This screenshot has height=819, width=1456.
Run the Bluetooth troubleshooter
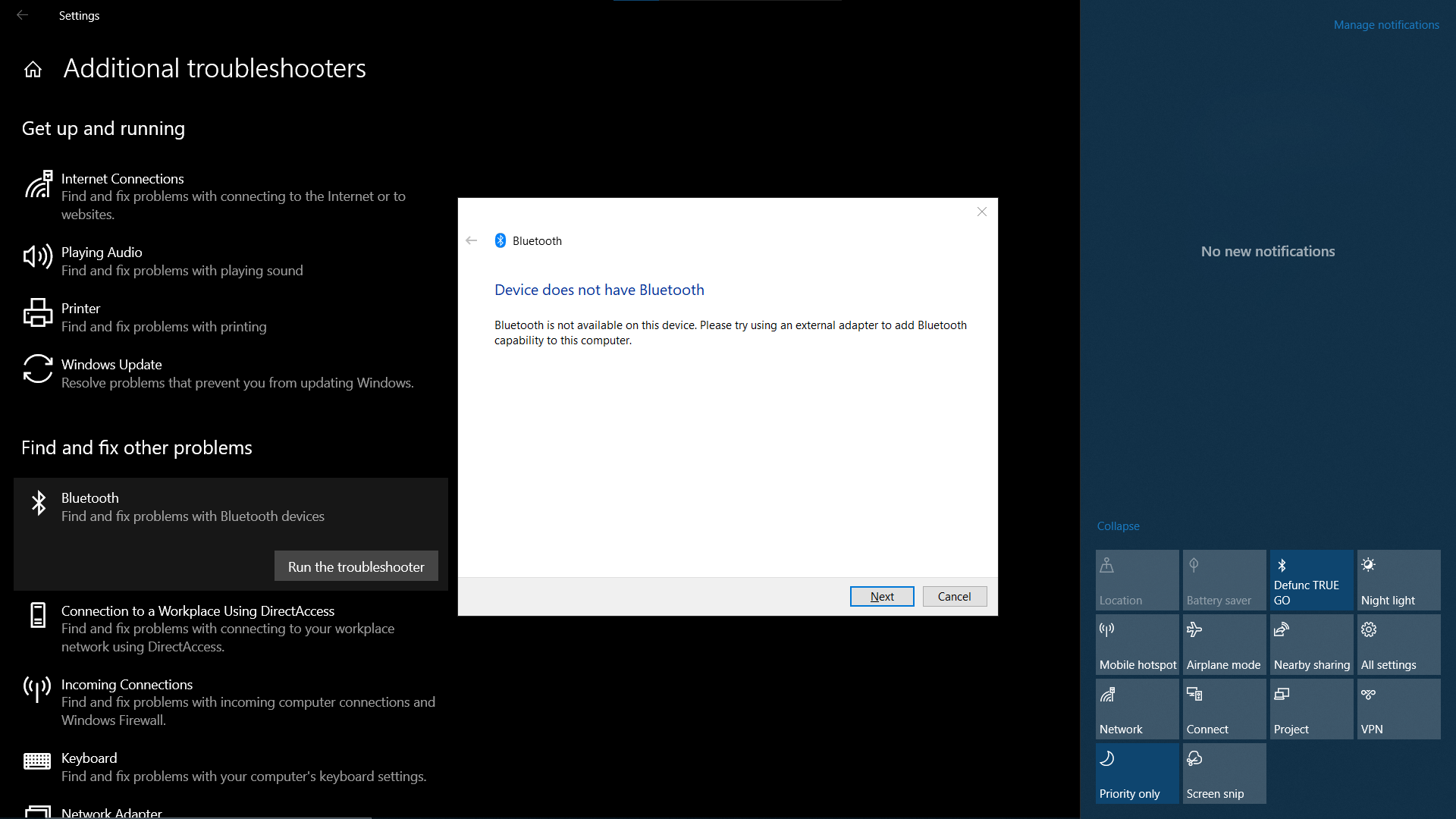[356, 566]
